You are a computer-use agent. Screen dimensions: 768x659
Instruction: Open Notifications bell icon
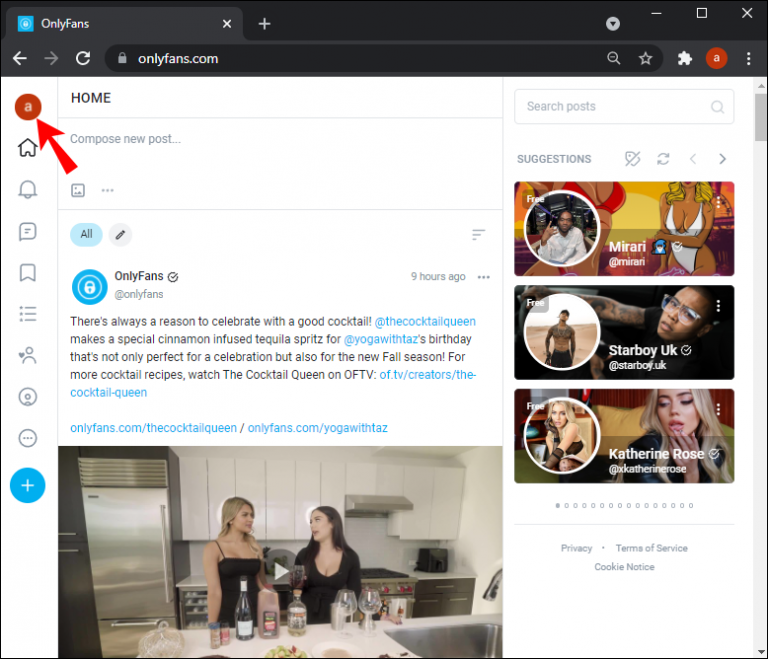(x=27, y=189)
